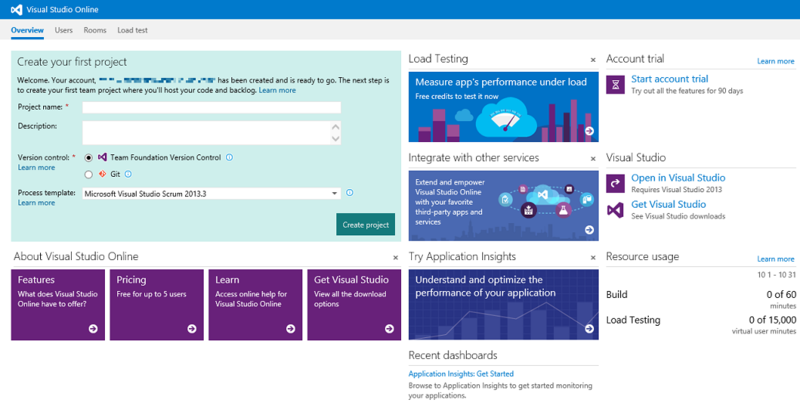Open Measure app's performance under load banner
Screen dimensions: 800x406
point(504,107)
